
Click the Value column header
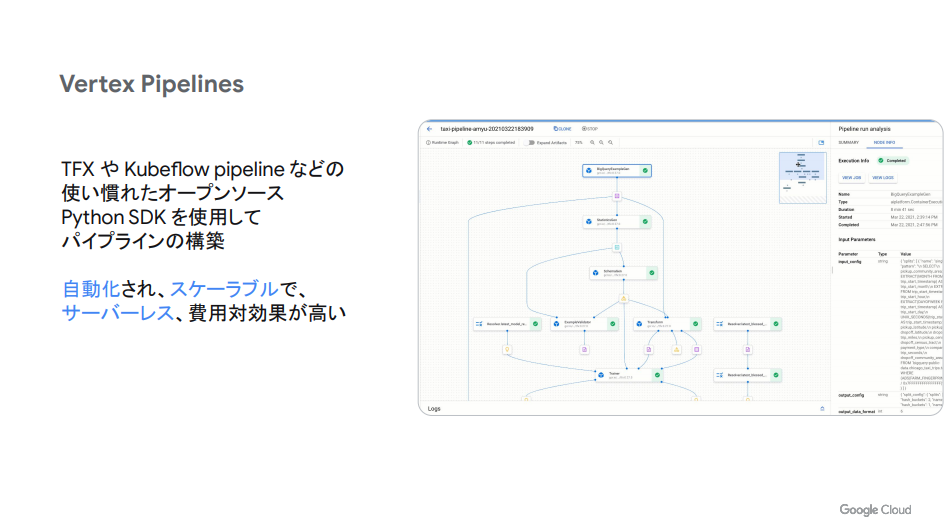tap(905, 254)
